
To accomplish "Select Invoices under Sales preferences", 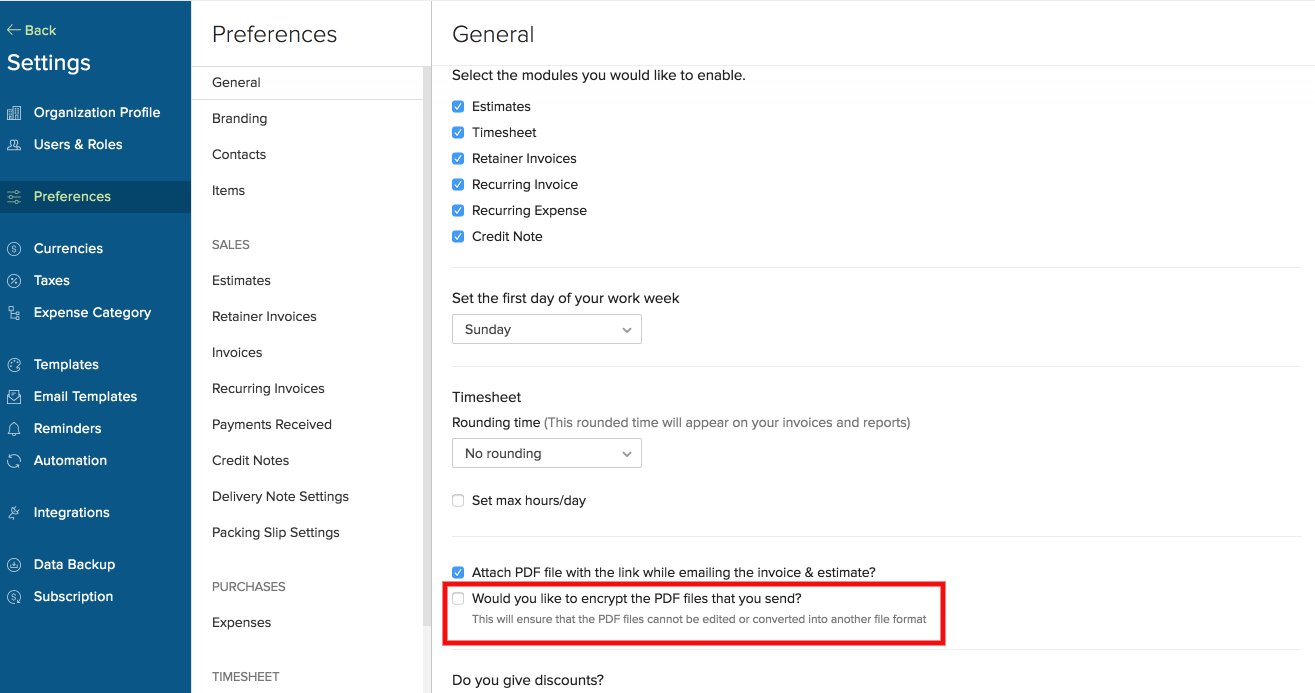I will pos(237,352).
